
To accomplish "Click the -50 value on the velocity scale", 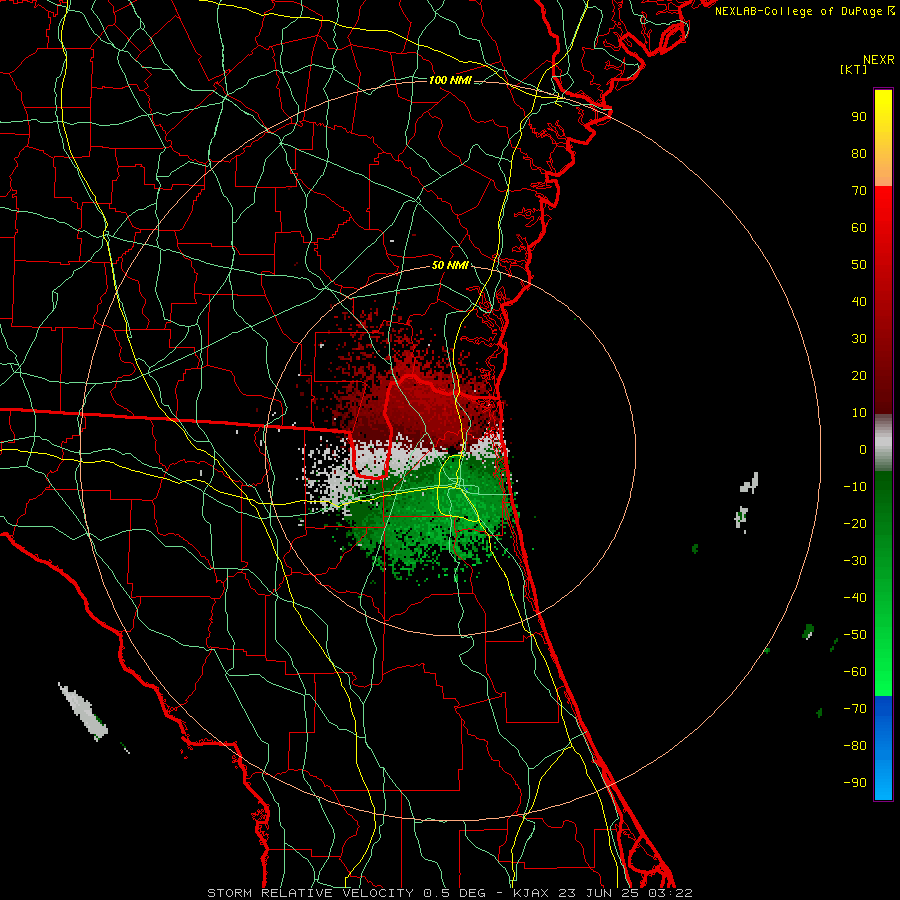I will [855, 635].
